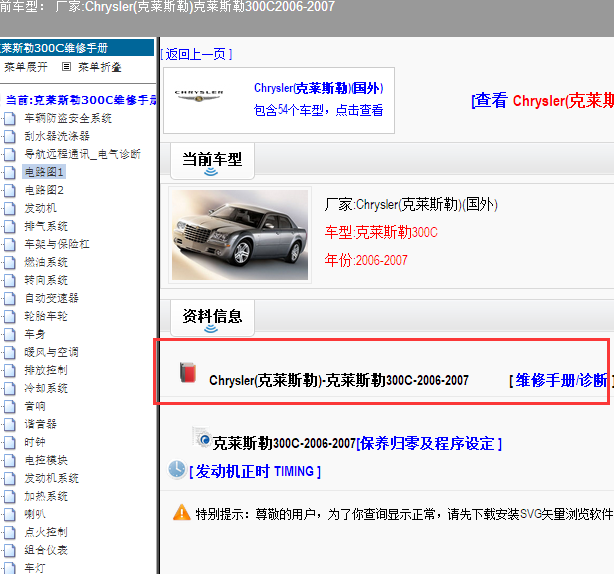Click the gear document icon beside 保养归零

pos(202,437)
